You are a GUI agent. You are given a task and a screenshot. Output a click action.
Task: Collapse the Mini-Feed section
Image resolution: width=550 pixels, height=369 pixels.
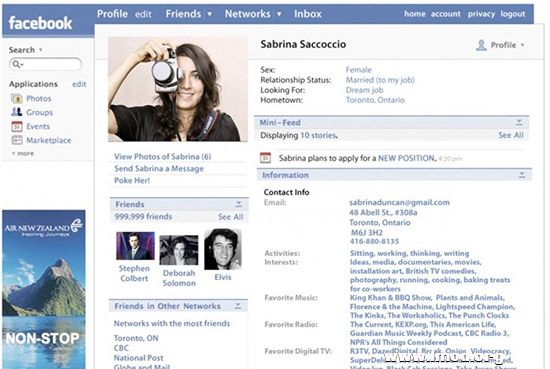[519, 122]
